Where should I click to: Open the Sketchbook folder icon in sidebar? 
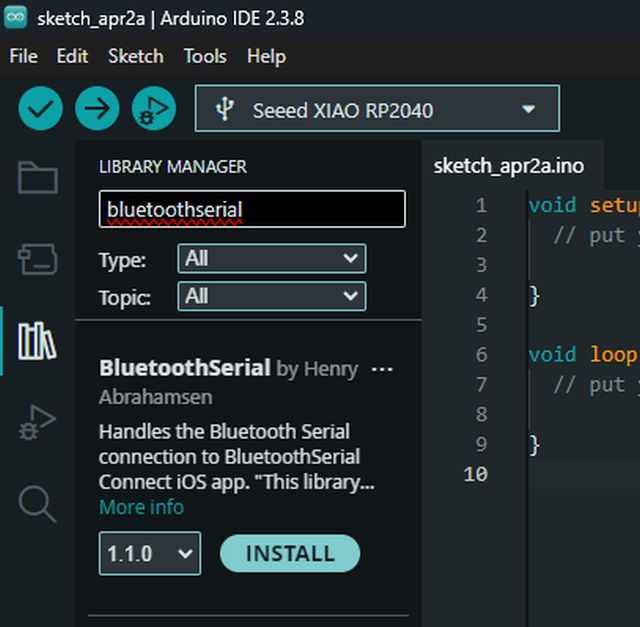(x=37, y=179)
